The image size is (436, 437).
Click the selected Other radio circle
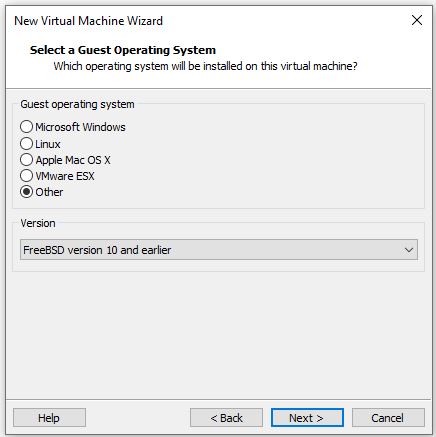26,192
